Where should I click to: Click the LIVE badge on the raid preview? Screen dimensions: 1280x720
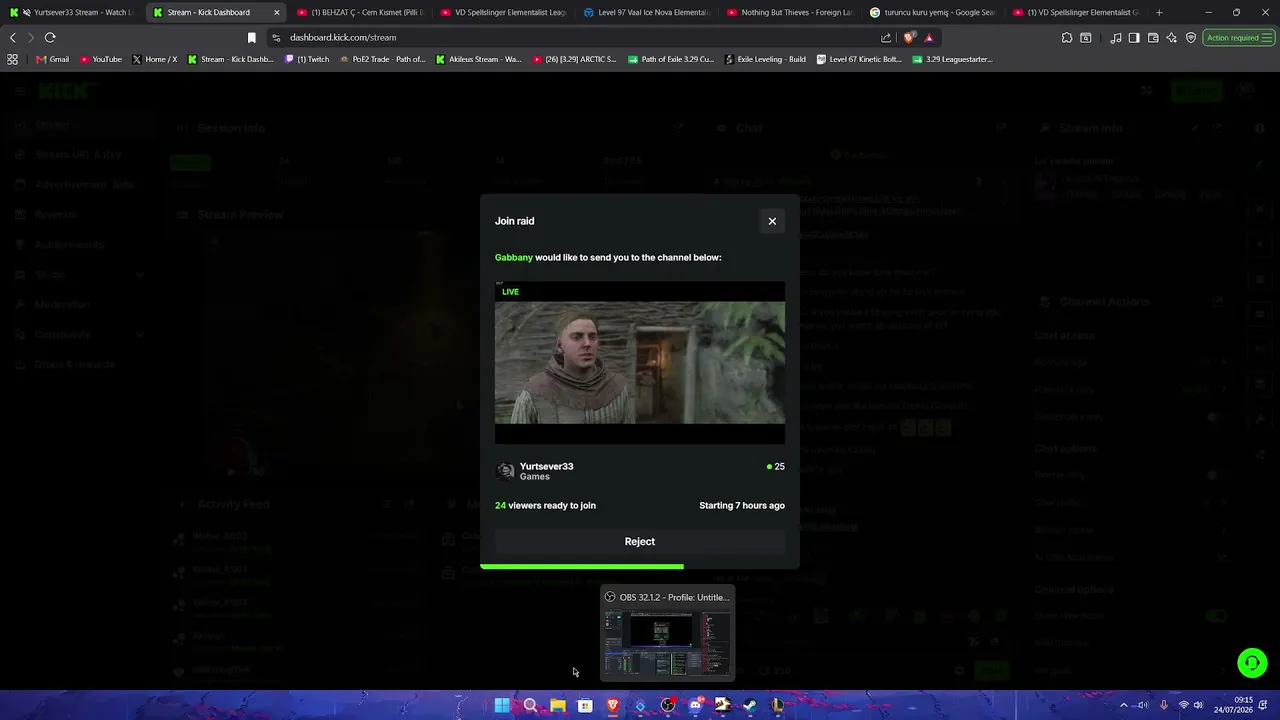pos(510,292)
